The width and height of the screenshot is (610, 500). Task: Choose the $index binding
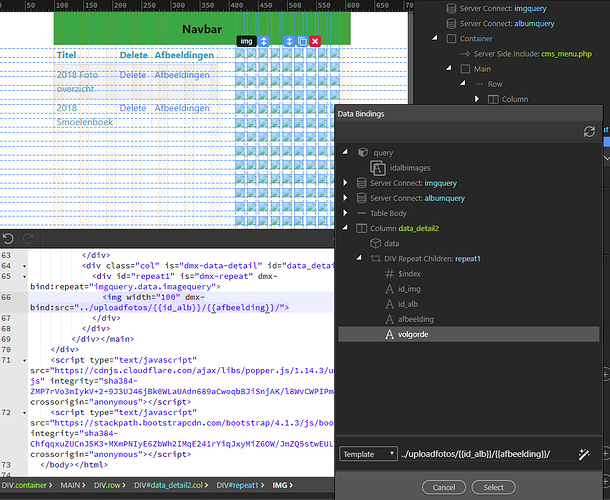[409, 274]
